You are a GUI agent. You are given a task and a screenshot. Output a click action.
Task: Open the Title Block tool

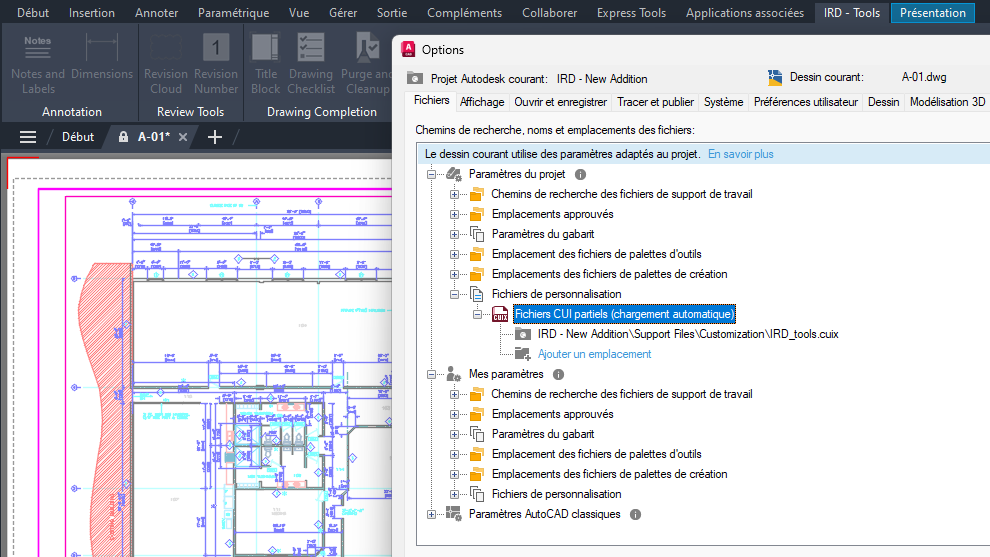click(x=265, y=63)
